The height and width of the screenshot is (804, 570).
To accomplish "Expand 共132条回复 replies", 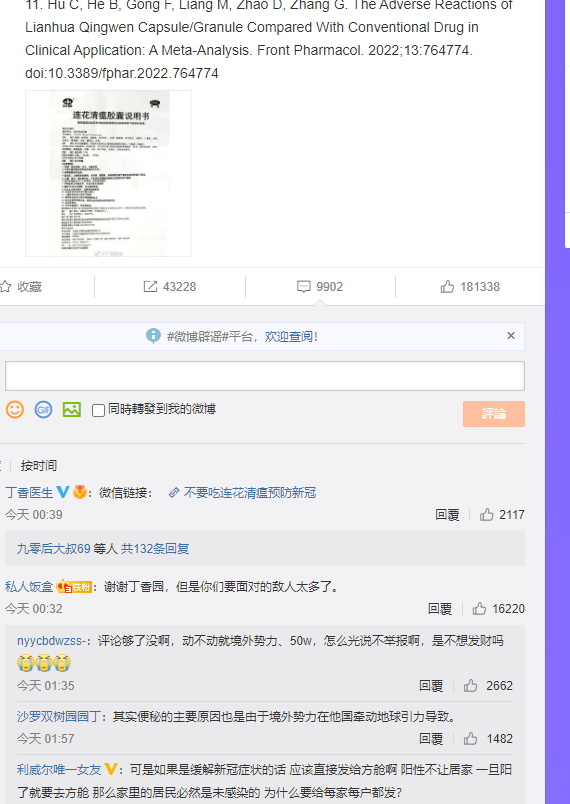I will [155, 549].
